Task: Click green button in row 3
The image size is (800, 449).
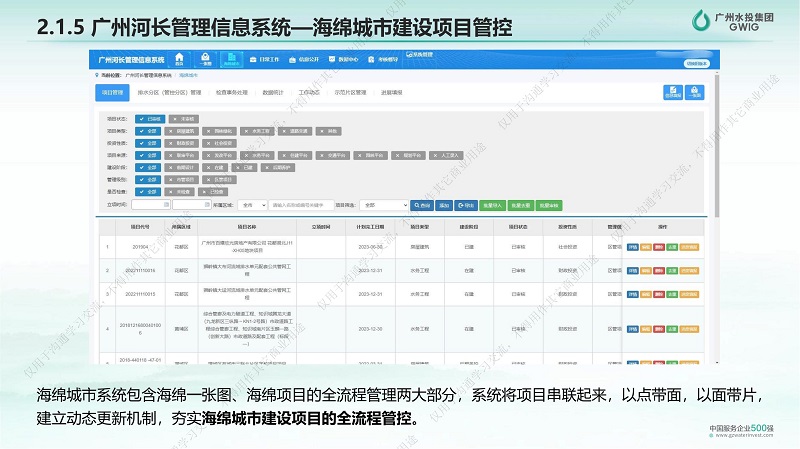Action: point(672,294)
